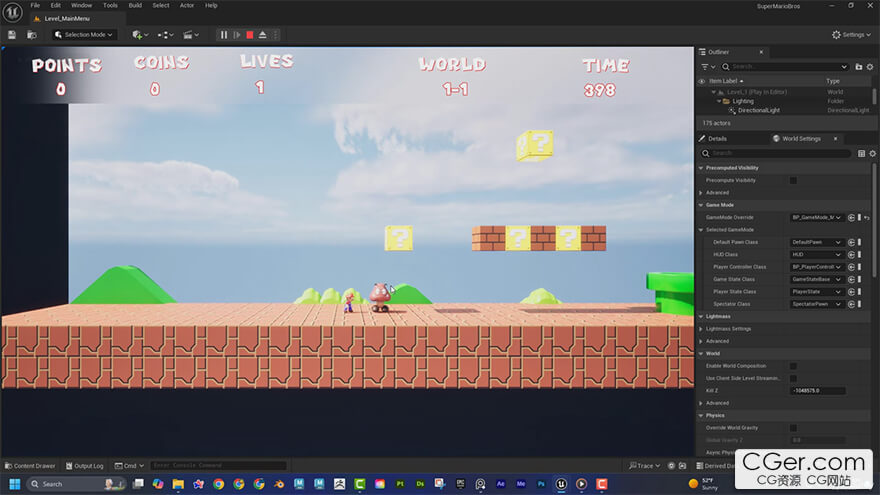Open the Settings menu
Screen dimensions: 880x495
tap(851, 35)
